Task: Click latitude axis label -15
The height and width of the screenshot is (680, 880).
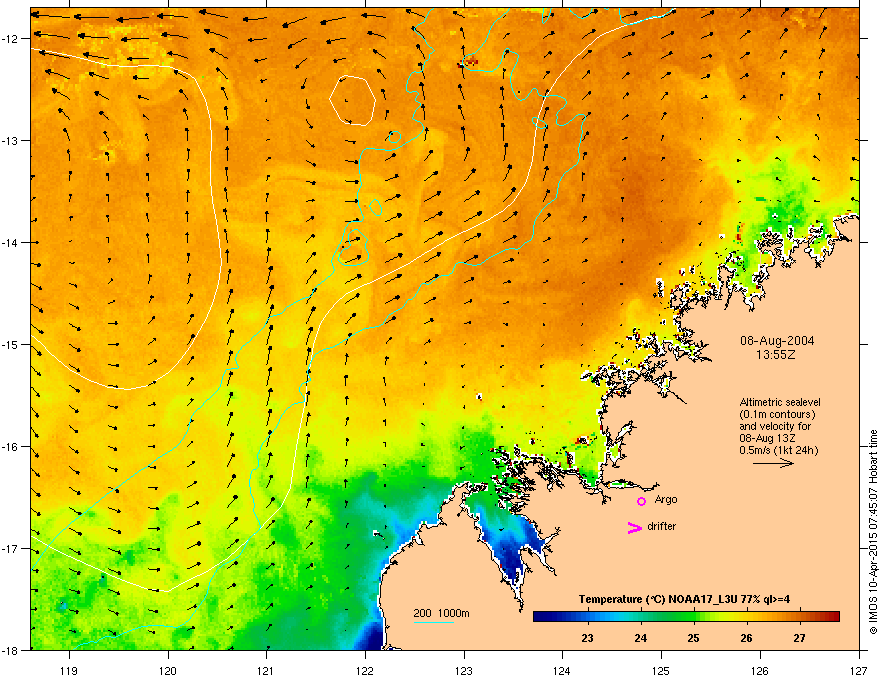Action: (x=11, y=344)
